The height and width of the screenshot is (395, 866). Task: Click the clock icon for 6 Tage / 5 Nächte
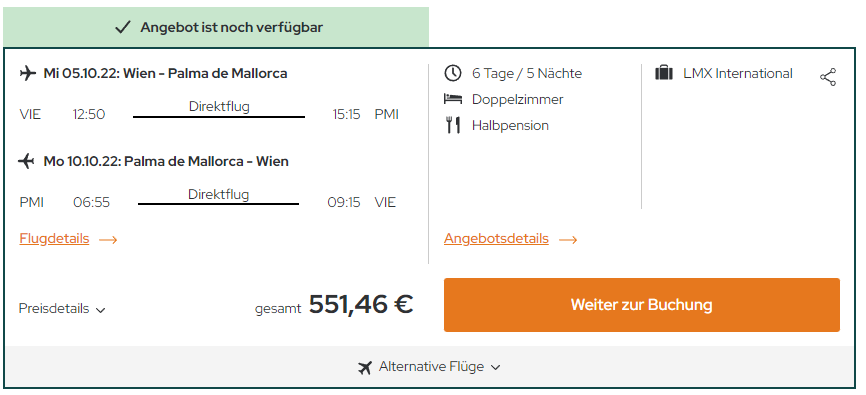click(452, 73)
